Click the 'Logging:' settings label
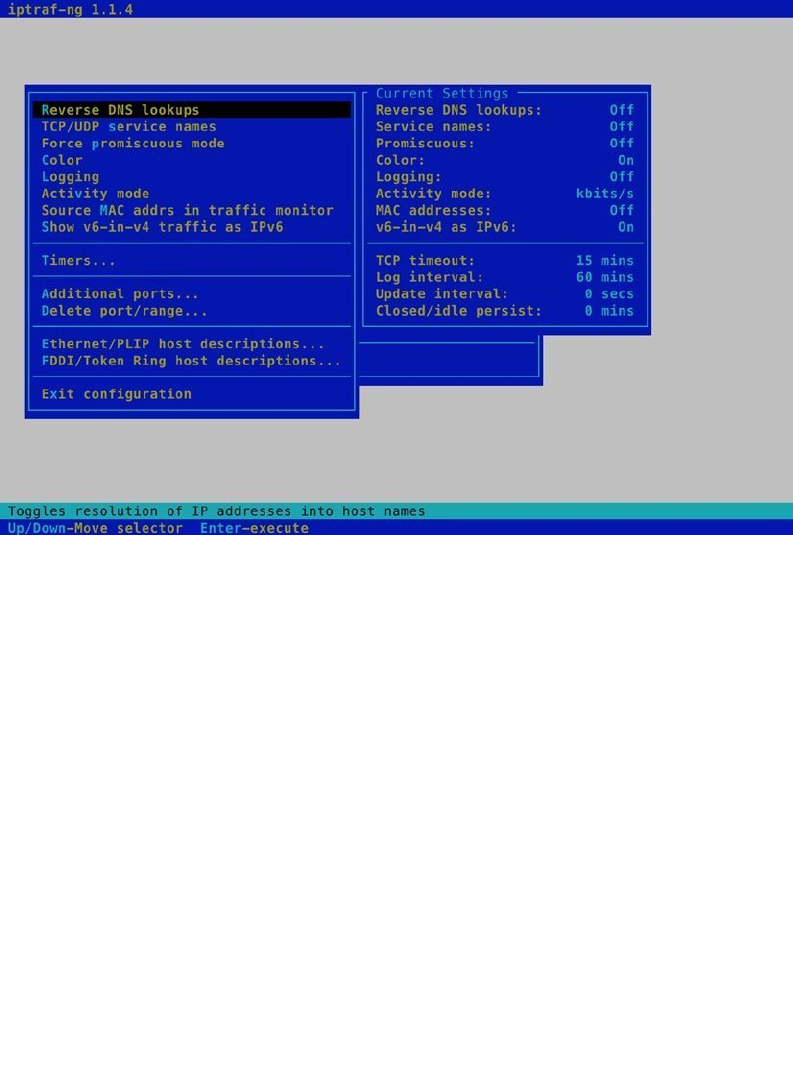The height and width of the screenshot is (1074, 793). (408, 177)
